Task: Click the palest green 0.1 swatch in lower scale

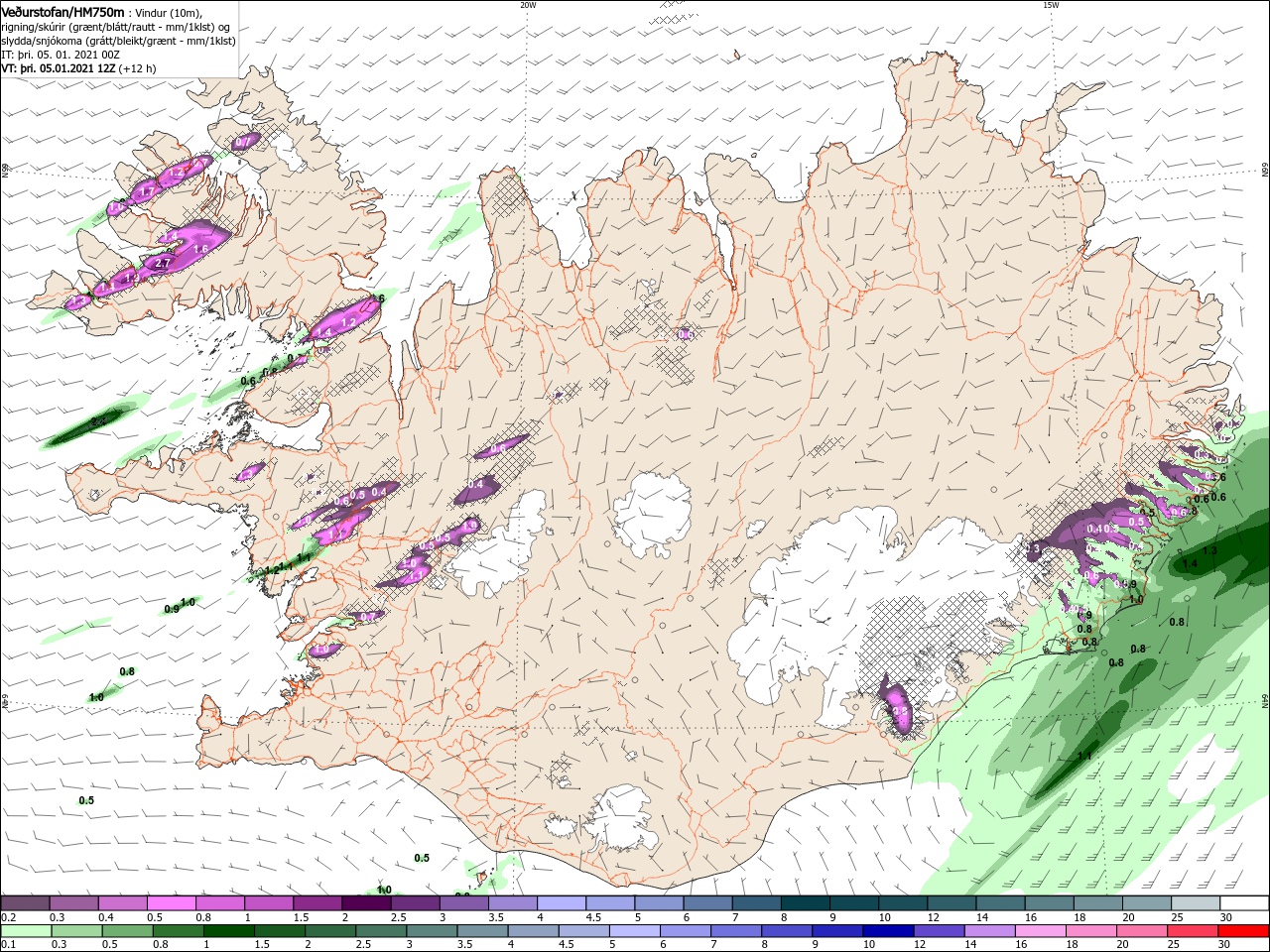Action: pyautogui.click(x=26, y=931)
